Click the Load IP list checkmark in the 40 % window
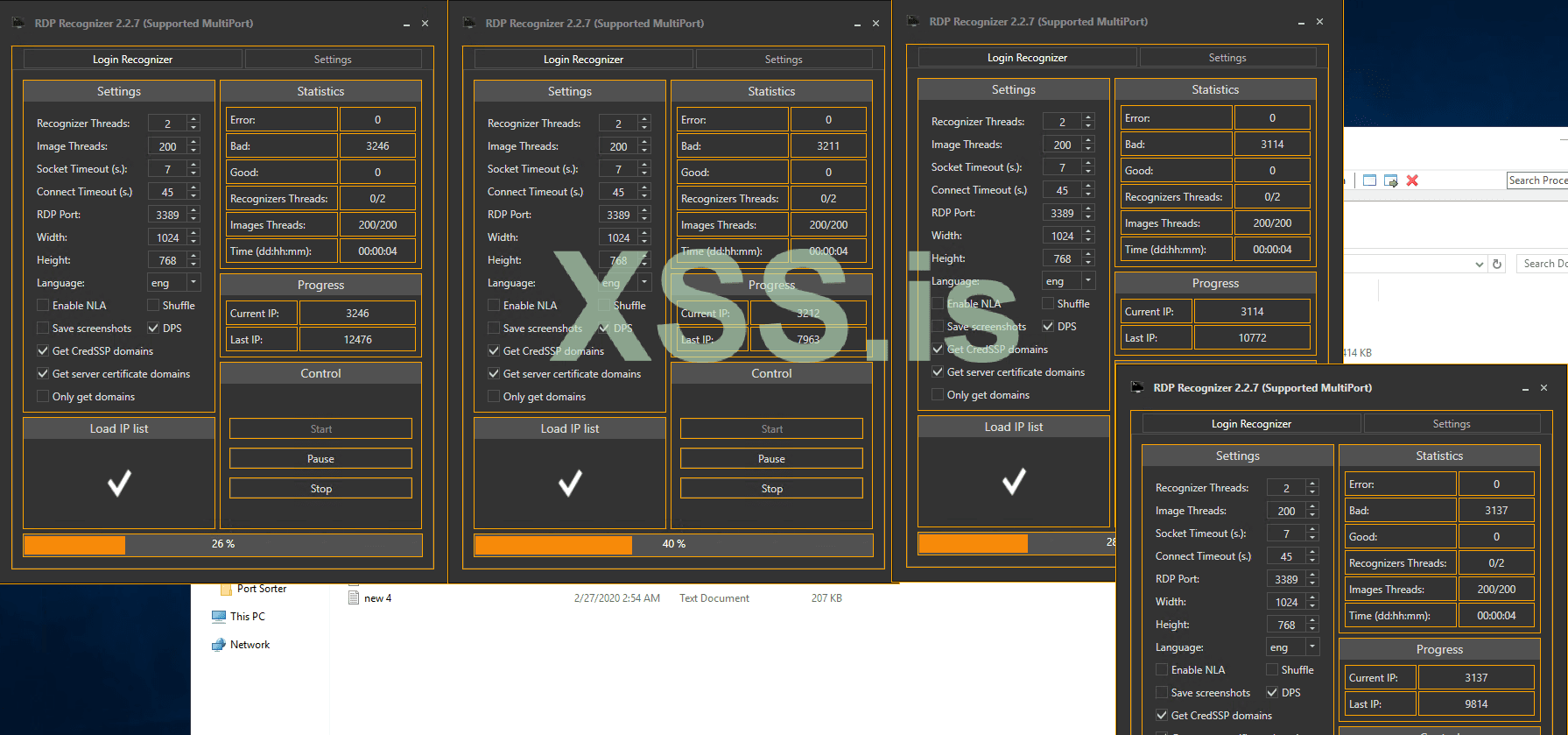Viewport: 1568px width, 735px height. coord(570,483)
